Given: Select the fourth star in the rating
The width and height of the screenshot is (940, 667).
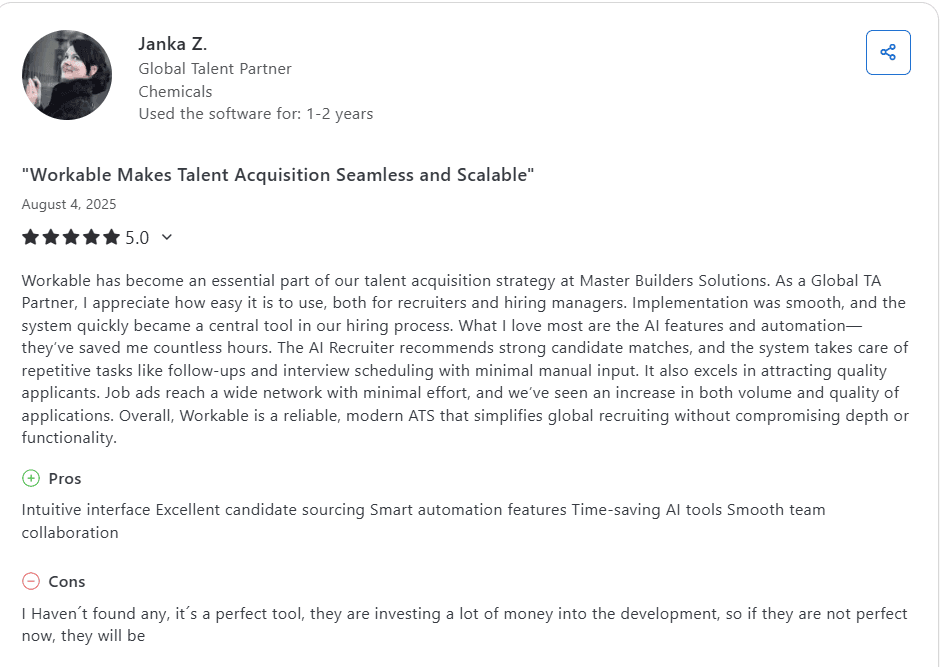Looking at the screenshot, I should pyautogui.click(x=93, y=237).
